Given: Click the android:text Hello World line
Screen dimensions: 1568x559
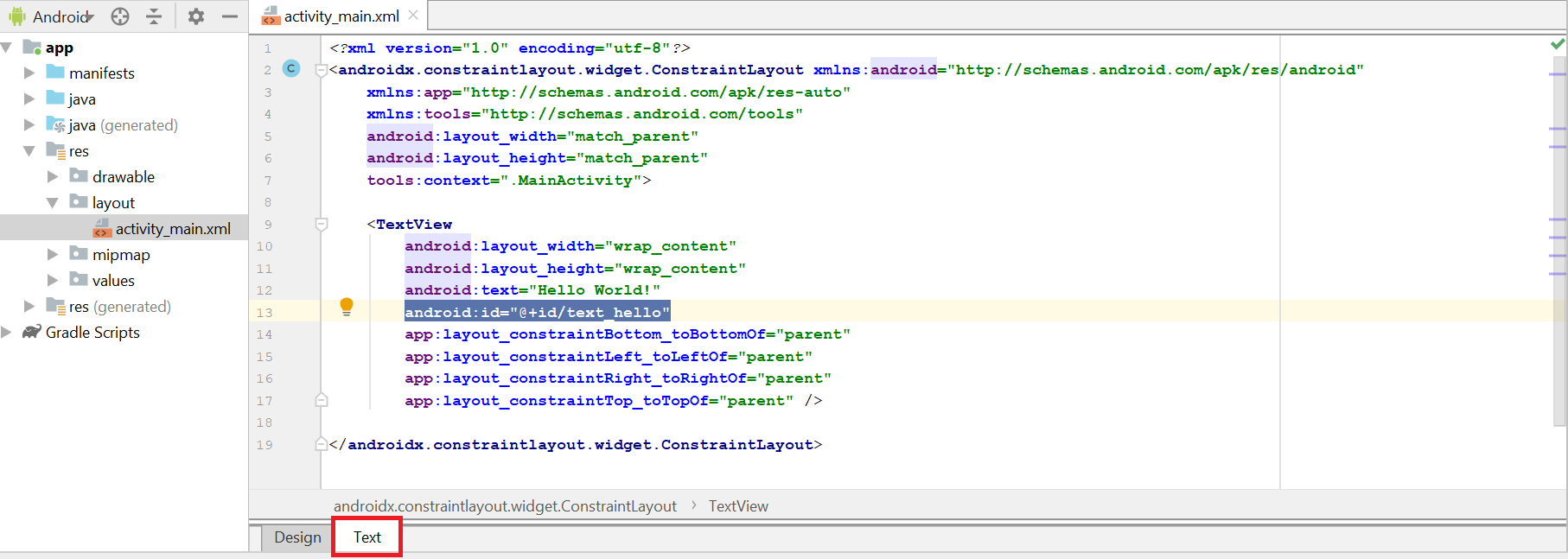Looking at the screenshot, I should (532, 290).
